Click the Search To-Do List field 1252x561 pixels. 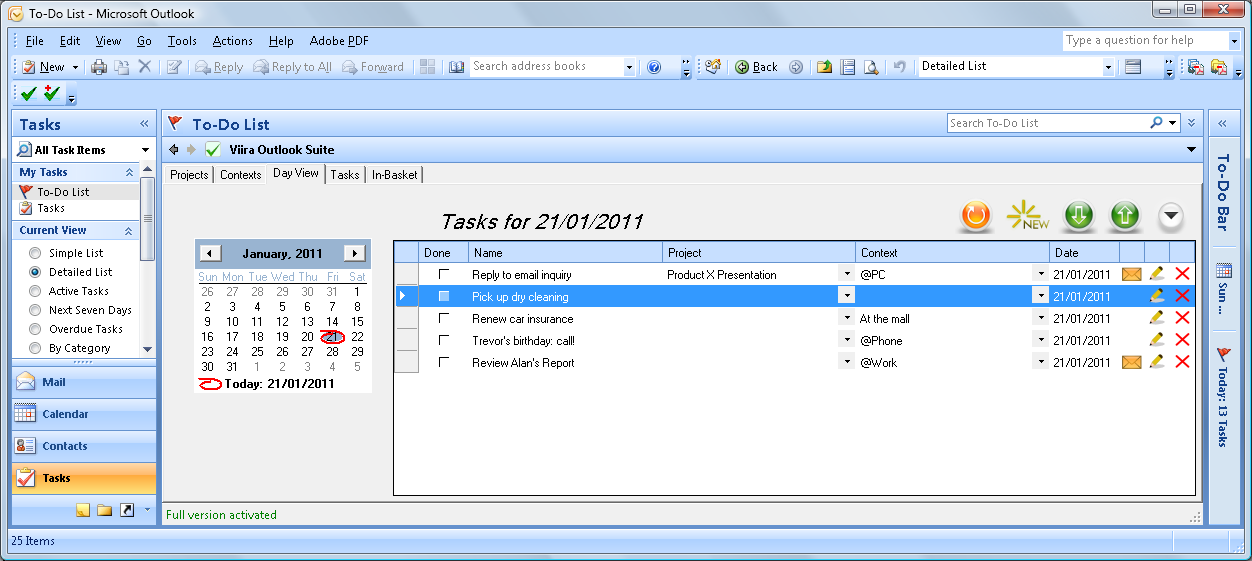1047,123
